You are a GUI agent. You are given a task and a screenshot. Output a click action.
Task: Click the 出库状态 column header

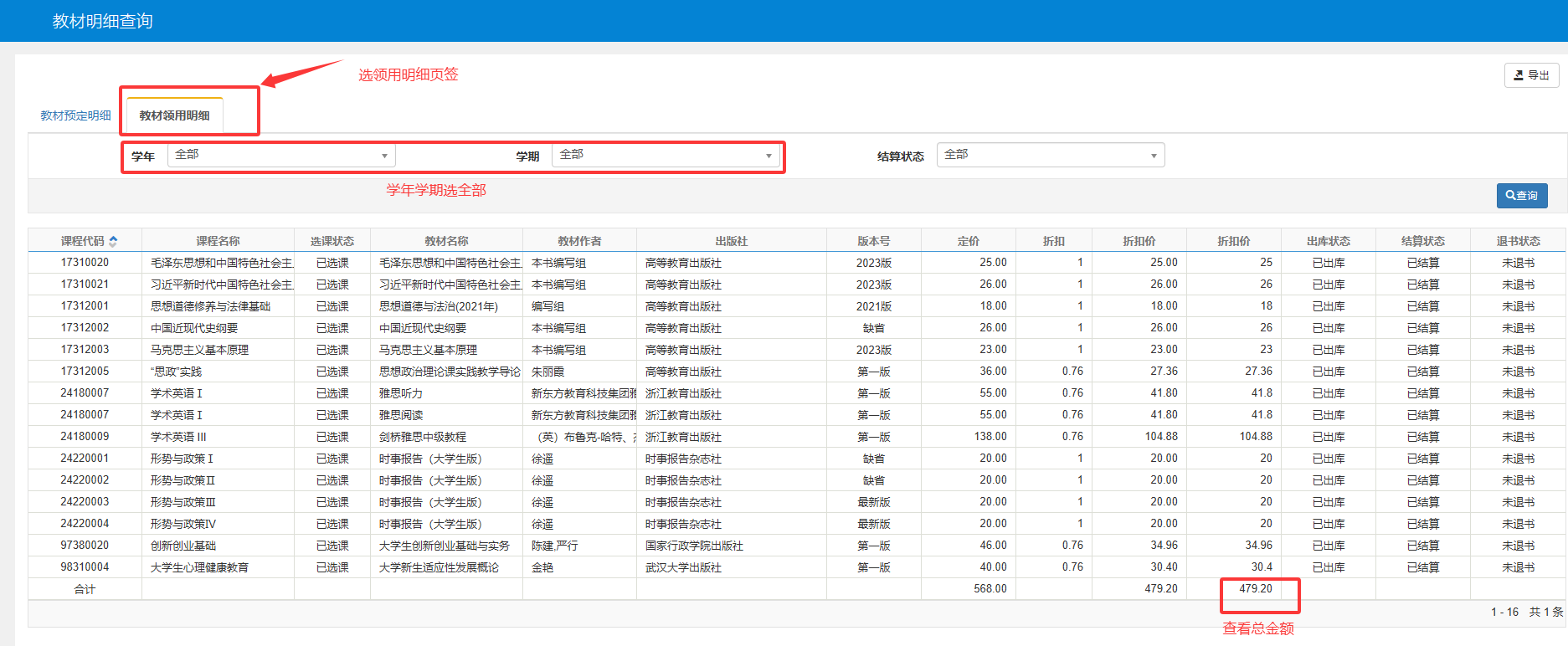coord(1329,241)
